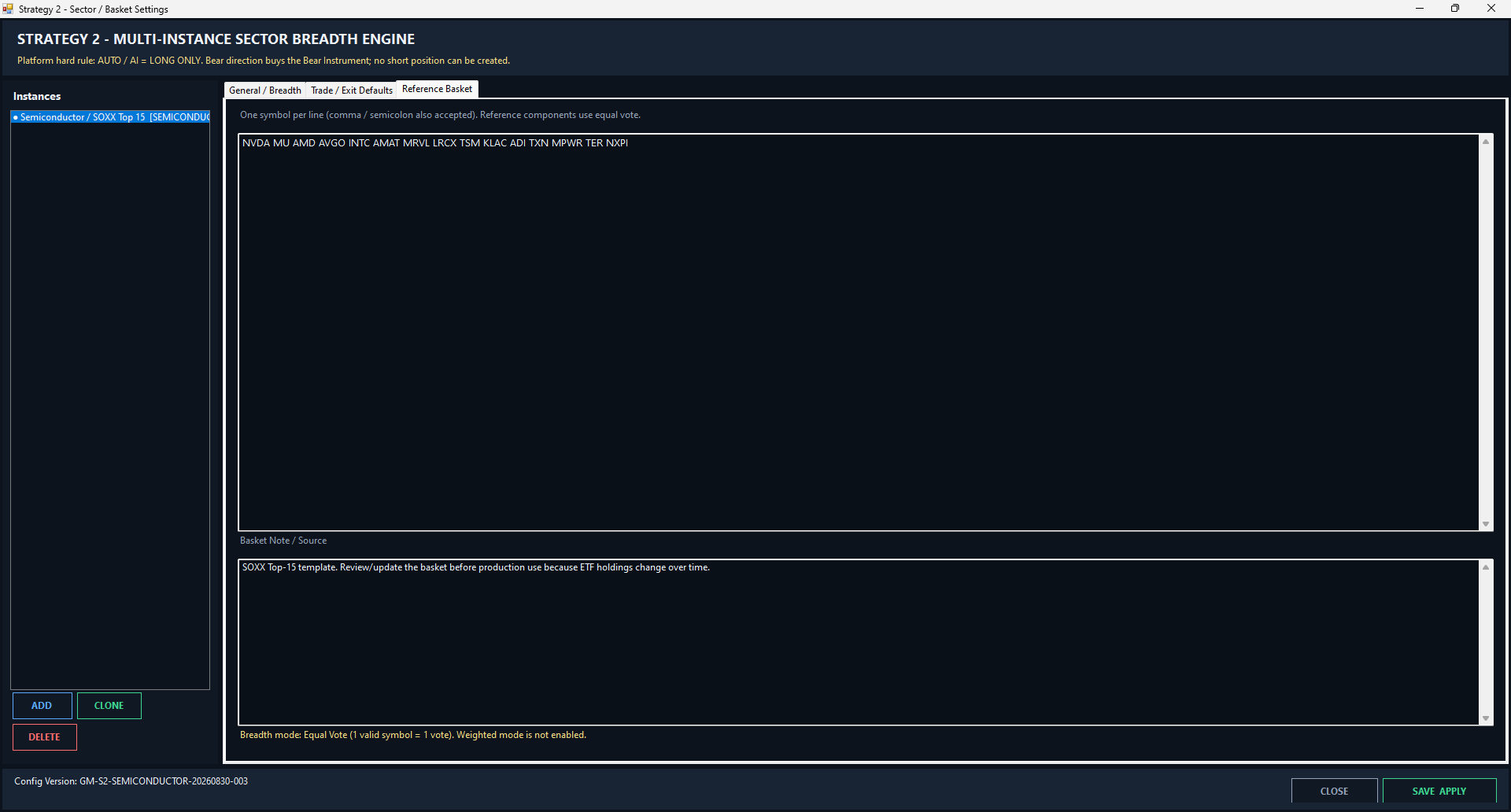Click inside the Basket Note / Source text box

(859, 642)
